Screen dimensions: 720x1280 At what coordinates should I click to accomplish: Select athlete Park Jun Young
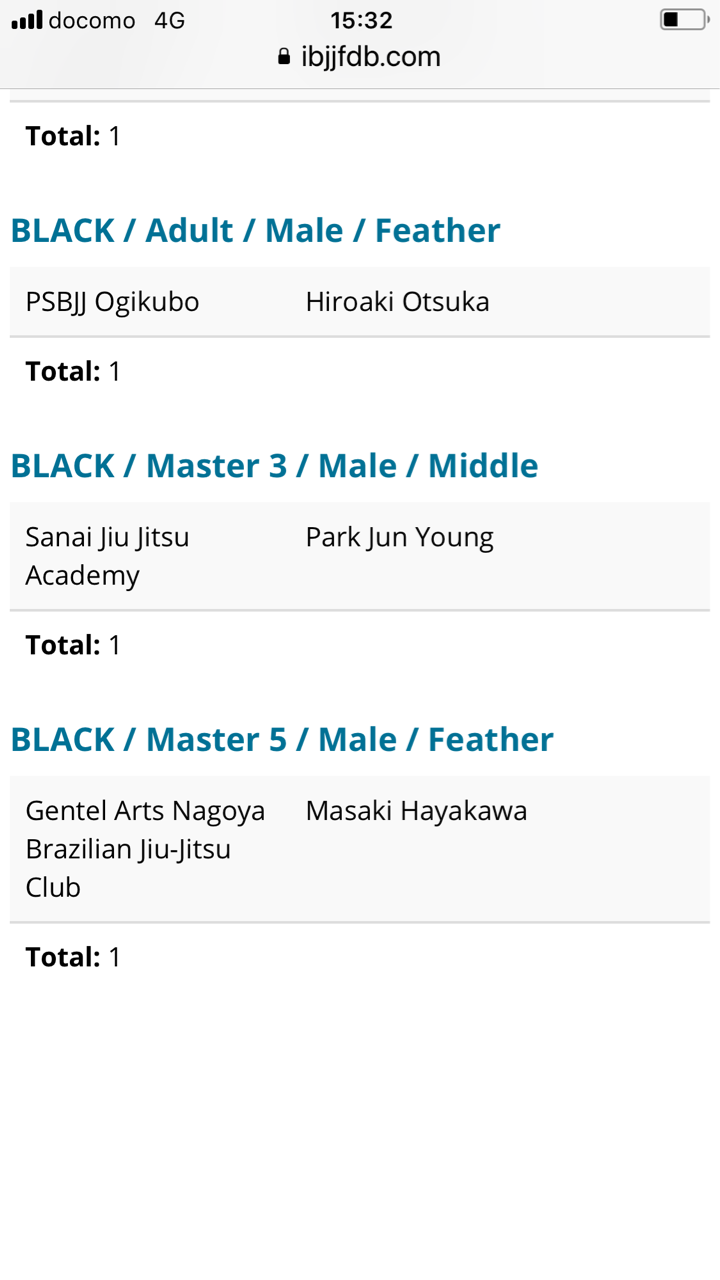[x=399, y=537]
